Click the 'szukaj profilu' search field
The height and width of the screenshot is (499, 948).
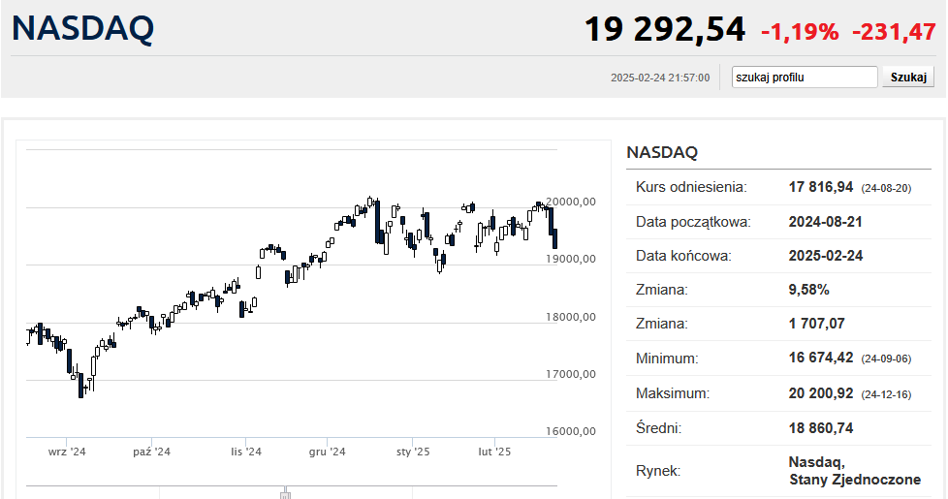[804, 77]
